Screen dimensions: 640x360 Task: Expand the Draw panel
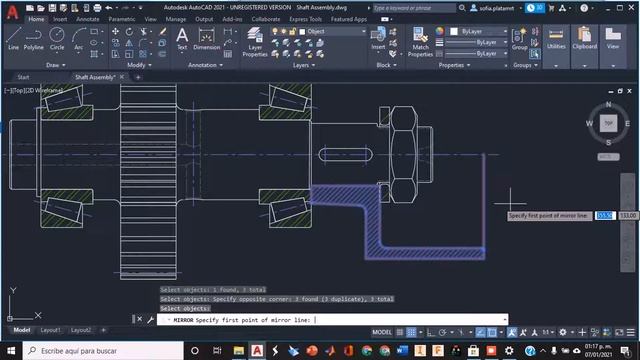(x=56, y=65)
